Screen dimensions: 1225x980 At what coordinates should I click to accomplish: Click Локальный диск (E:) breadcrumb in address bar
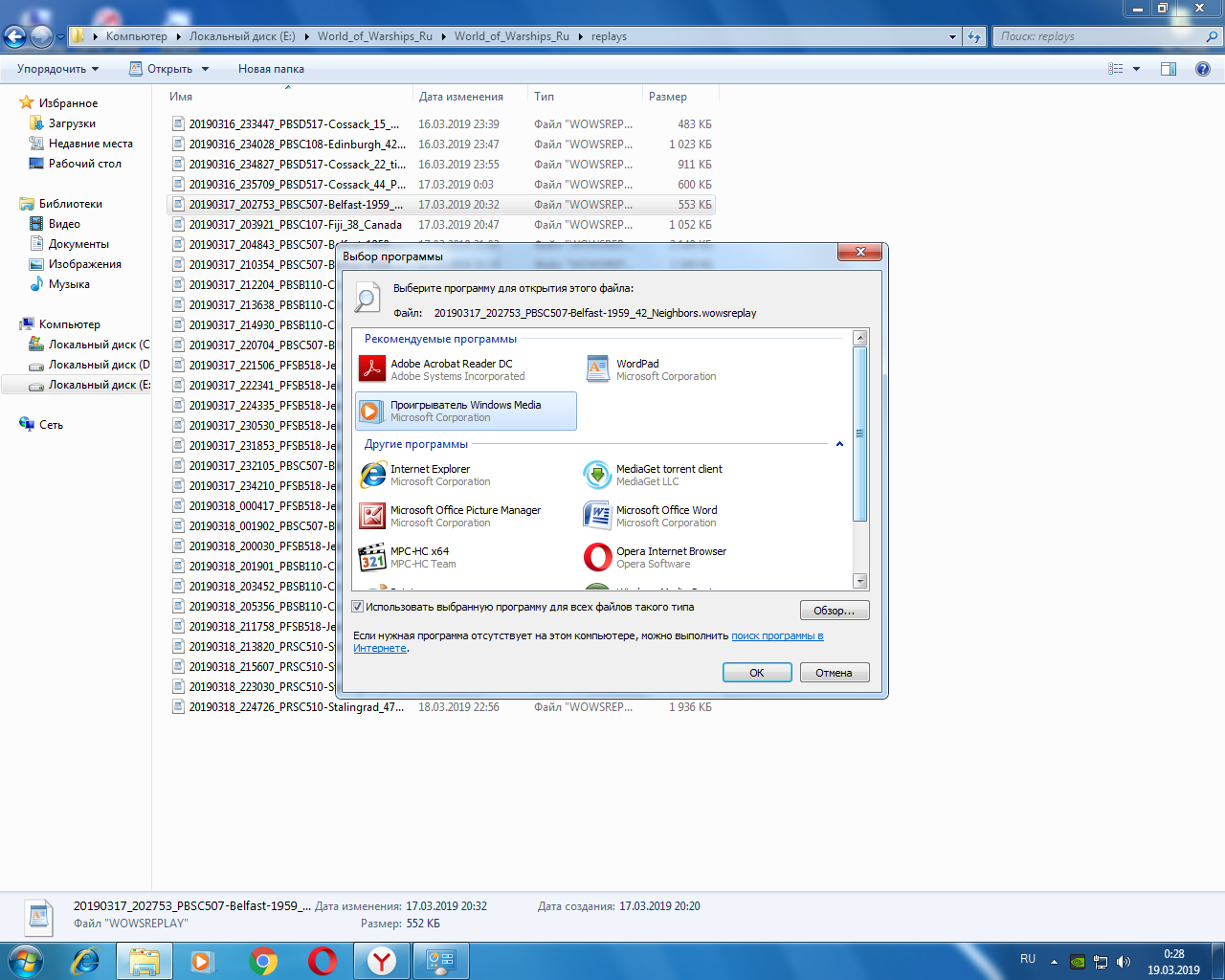[x=242, y=36]
